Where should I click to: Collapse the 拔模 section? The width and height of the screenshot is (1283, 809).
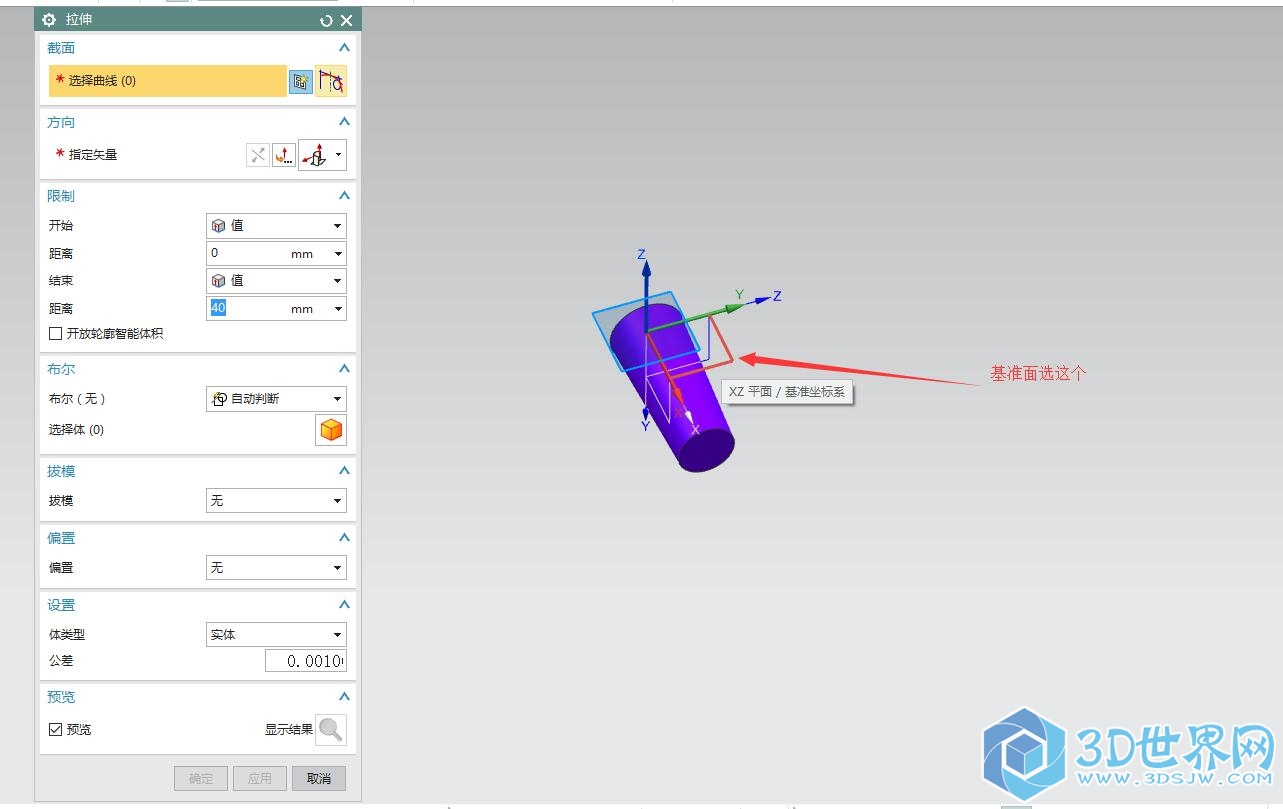[x=344, y=471]
